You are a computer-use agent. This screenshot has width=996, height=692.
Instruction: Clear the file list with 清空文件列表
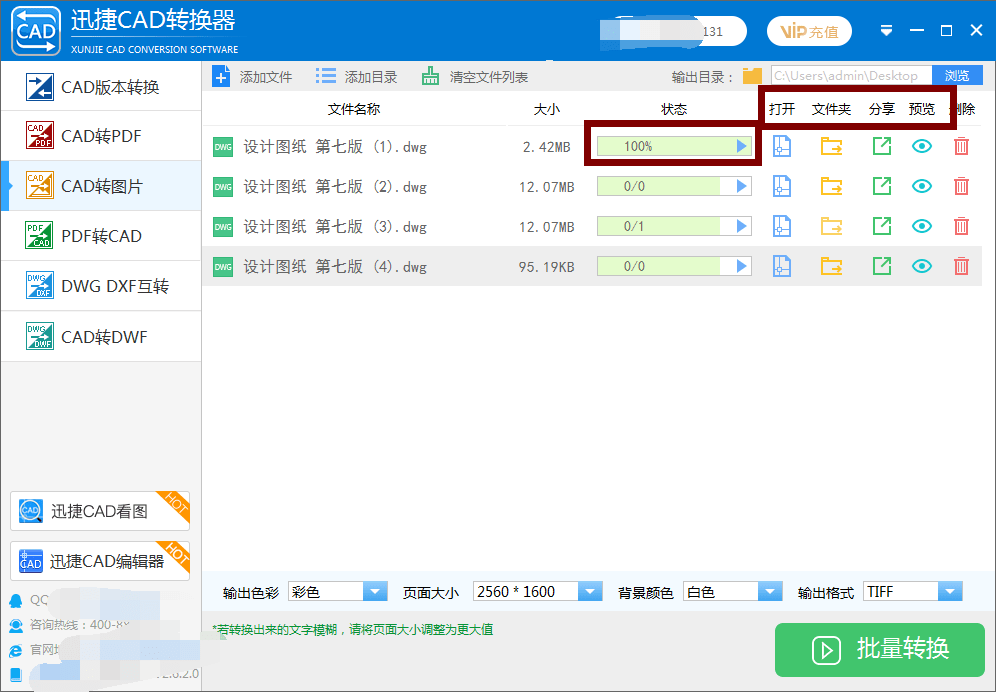tap(474, 77)
